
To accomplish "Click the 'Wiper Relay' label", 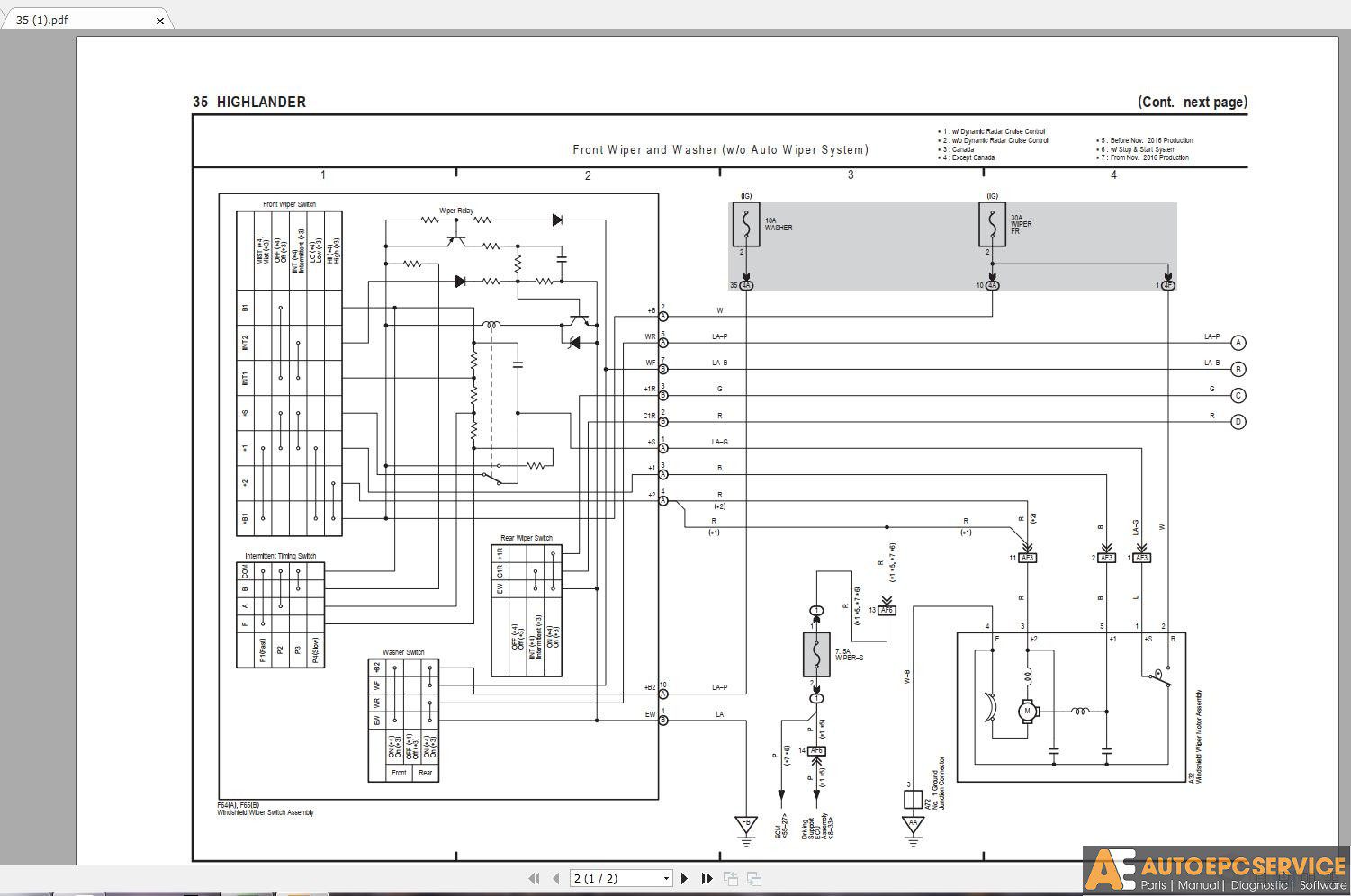I will (x=456, y=211).
